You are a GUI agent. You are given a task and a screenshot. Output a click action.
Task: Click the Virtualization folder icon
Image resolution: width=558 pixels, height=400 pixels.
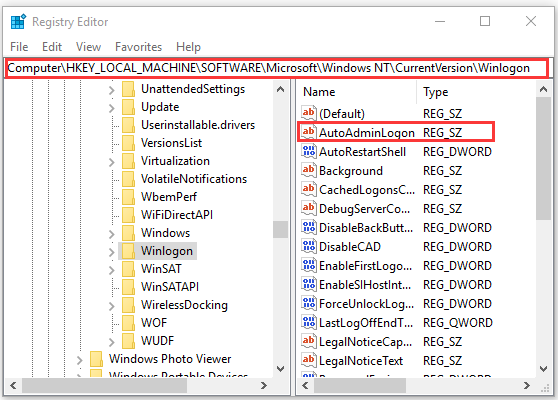click(x=128, y=161)
